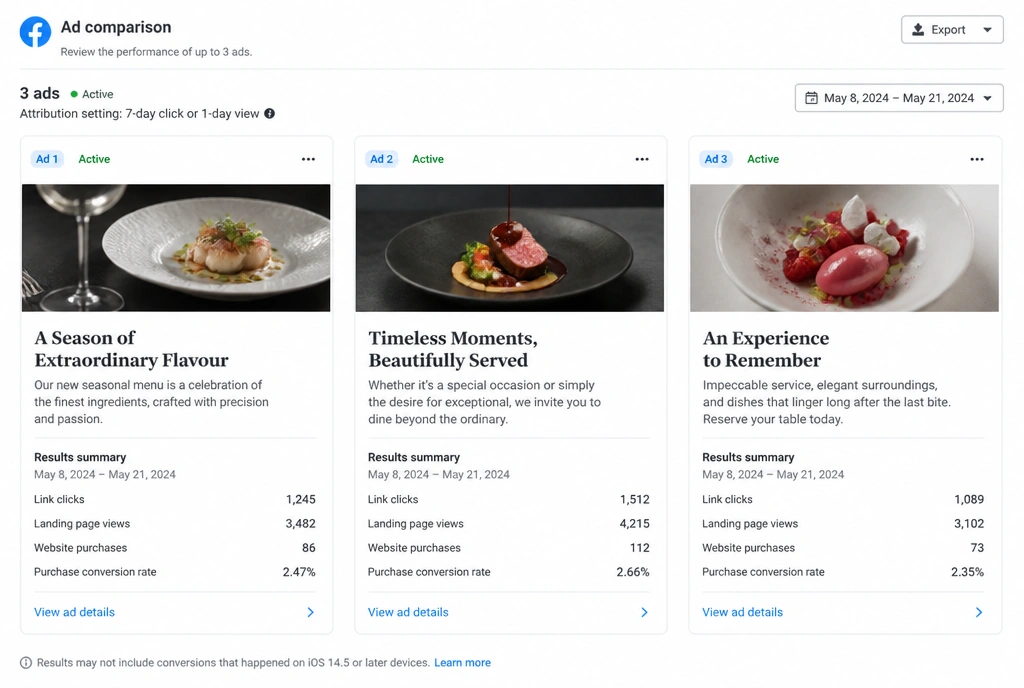Viewport: 1024px width, 688px height.
Task: Follow the Learn more link
Action: (462, 663)
